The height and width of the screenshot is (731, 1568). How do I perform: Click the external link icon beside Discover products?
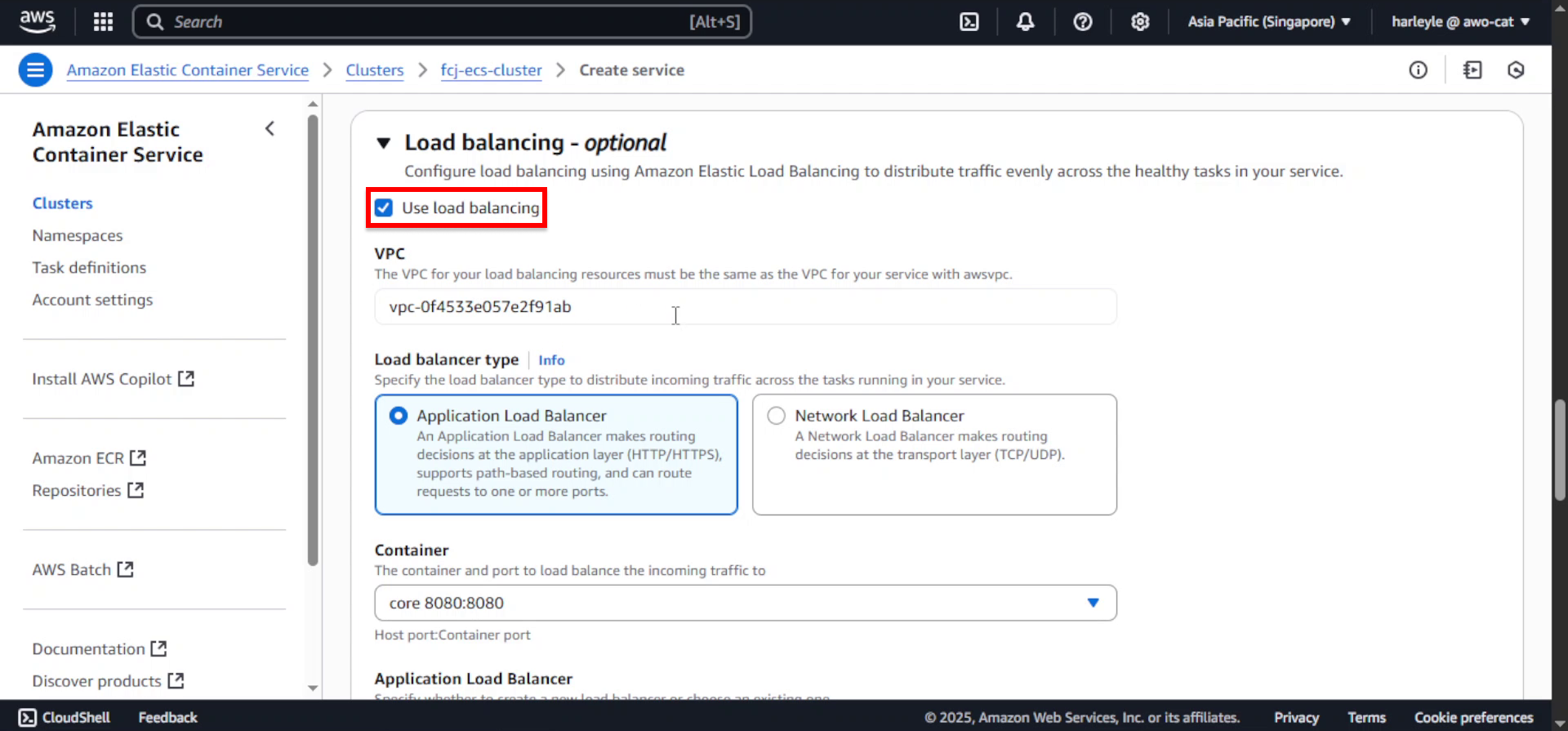tap(176, 680)
